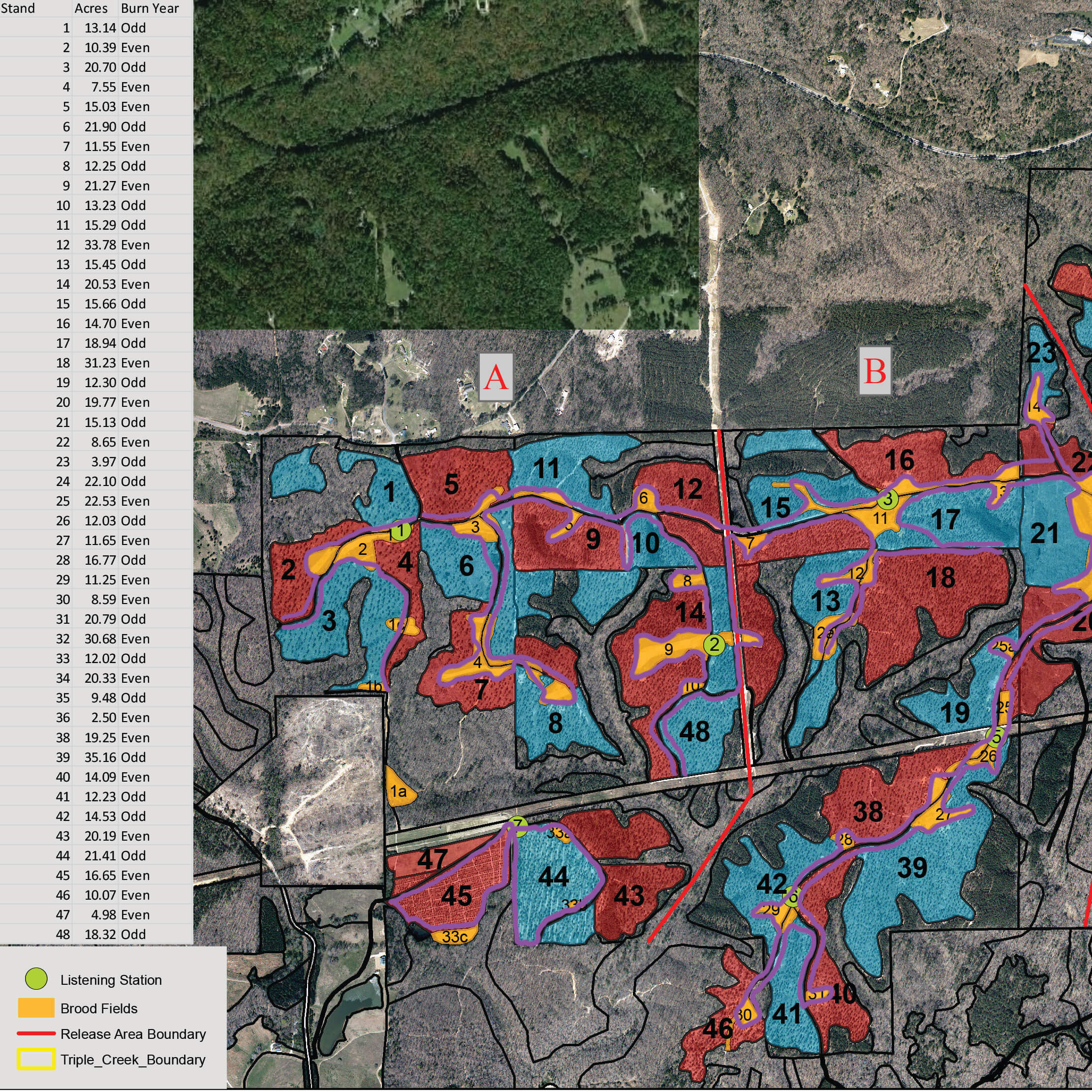Click the stand 18 map label
Screen dimensions: 1092x1092
[941, 577]
